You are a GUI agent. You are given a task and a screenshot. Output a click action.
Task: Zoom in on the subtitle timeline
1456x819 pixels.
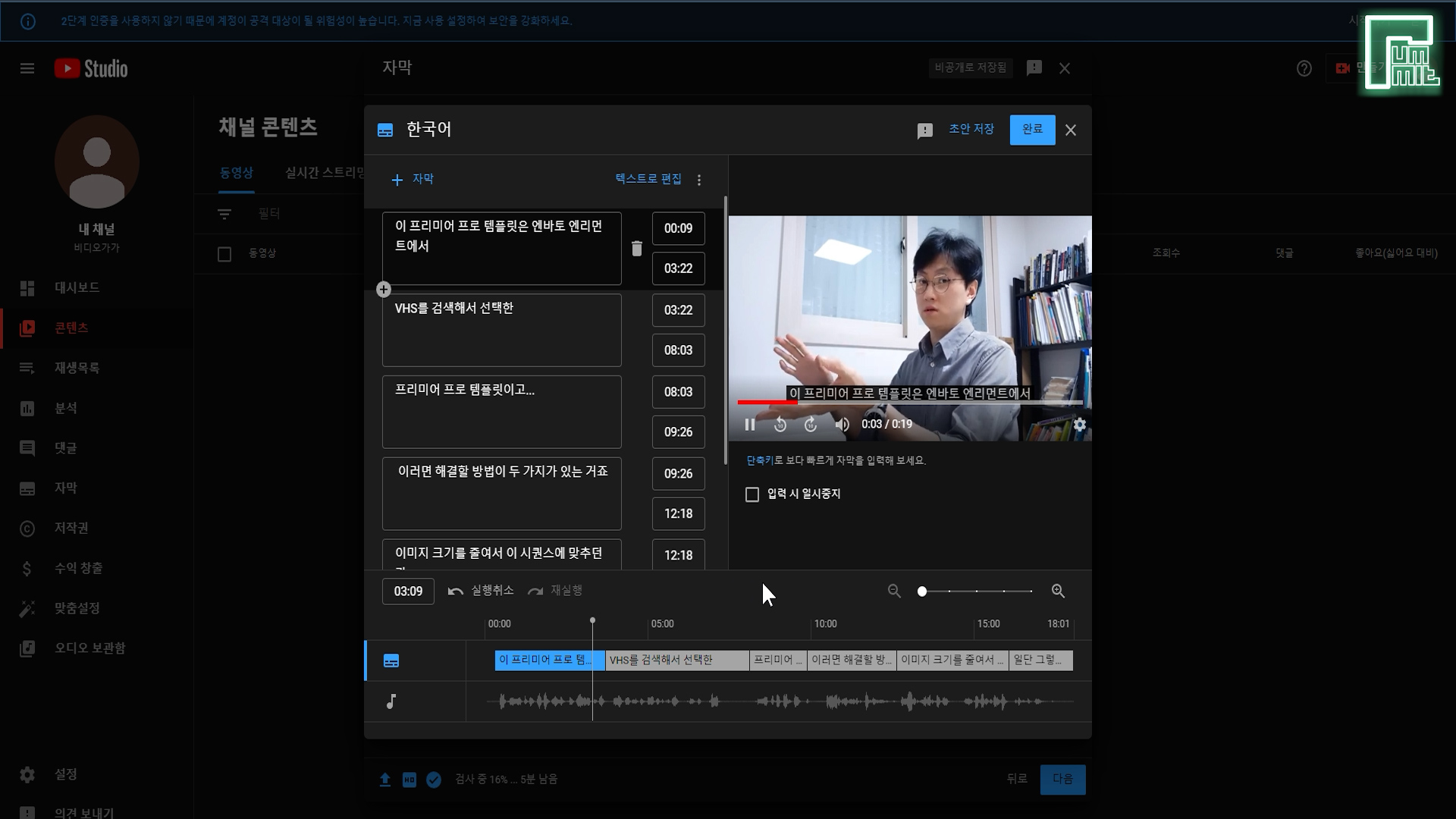click(1058, 591)
